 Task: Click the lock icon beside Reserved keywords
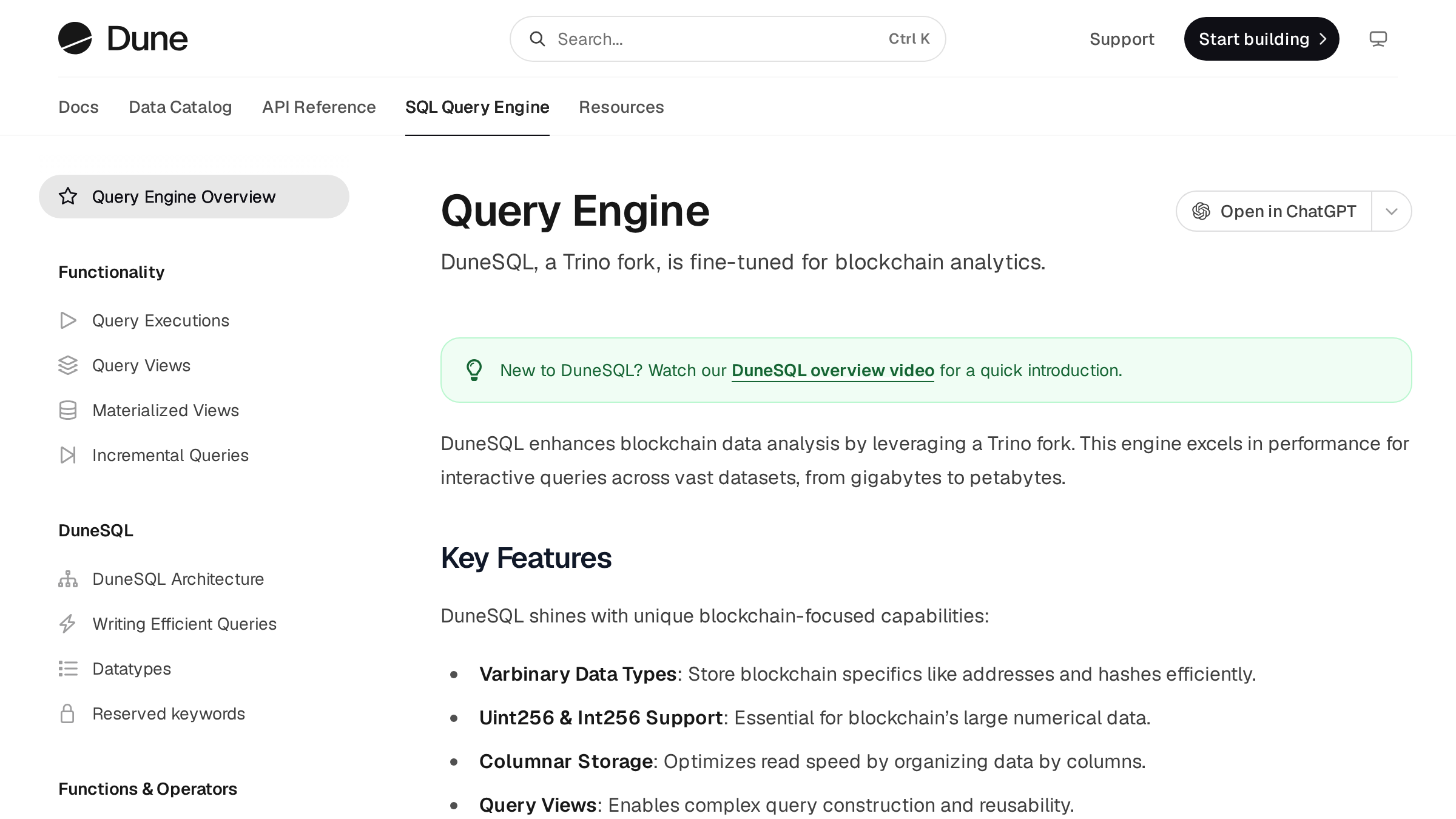[x=68, y=713]
